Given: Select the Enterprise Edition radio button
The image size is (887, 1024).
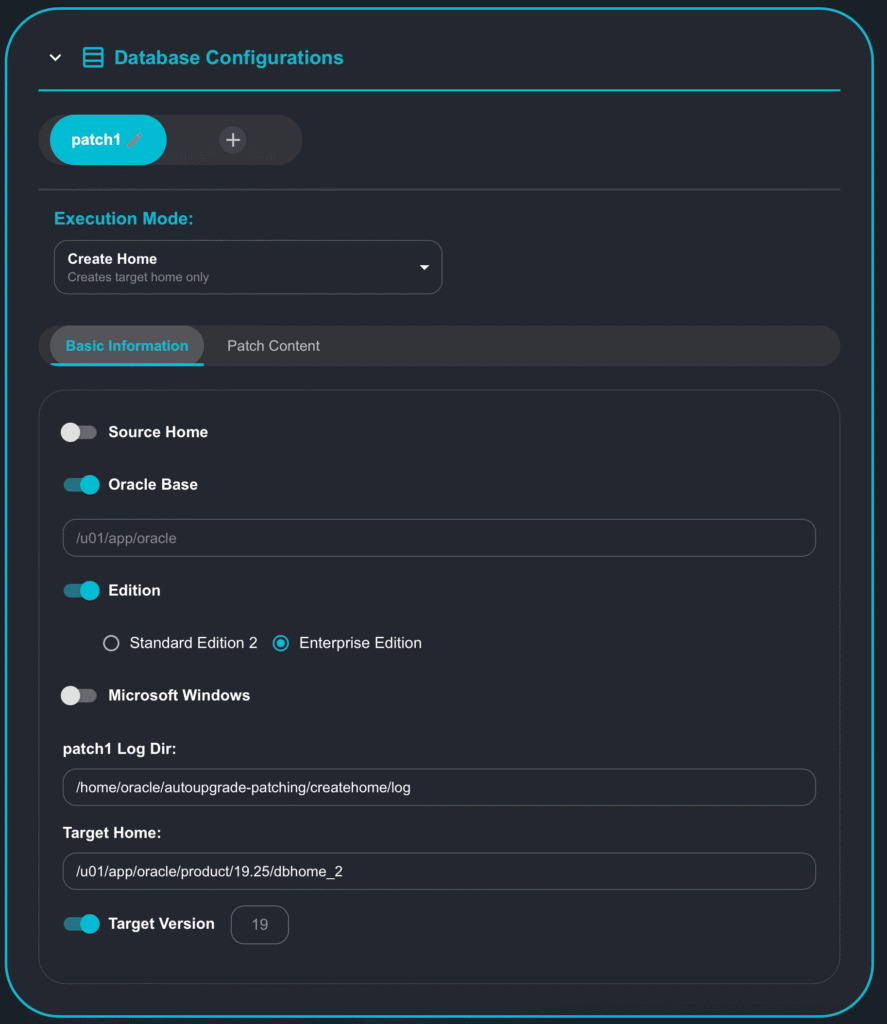Looking at the screenshot, I should (281, 643).
